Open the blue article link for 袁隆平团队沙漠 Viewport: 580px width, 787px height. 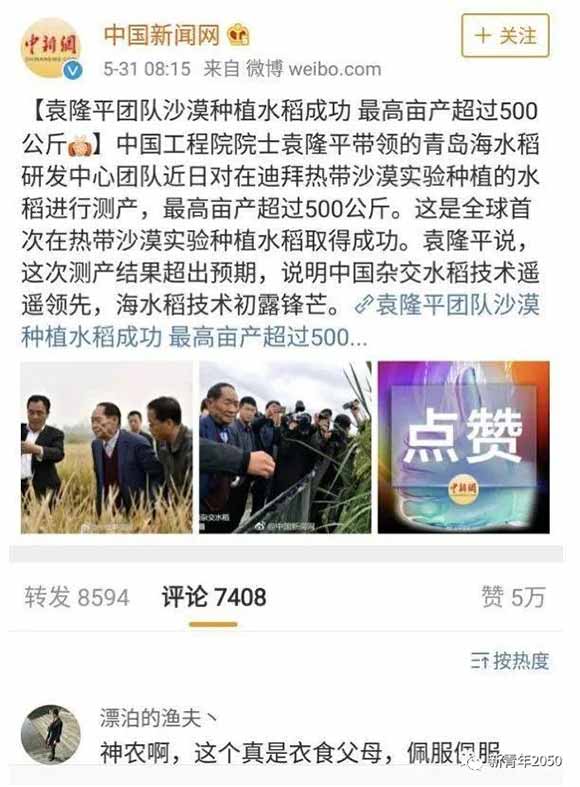click(x=281, y=321)
